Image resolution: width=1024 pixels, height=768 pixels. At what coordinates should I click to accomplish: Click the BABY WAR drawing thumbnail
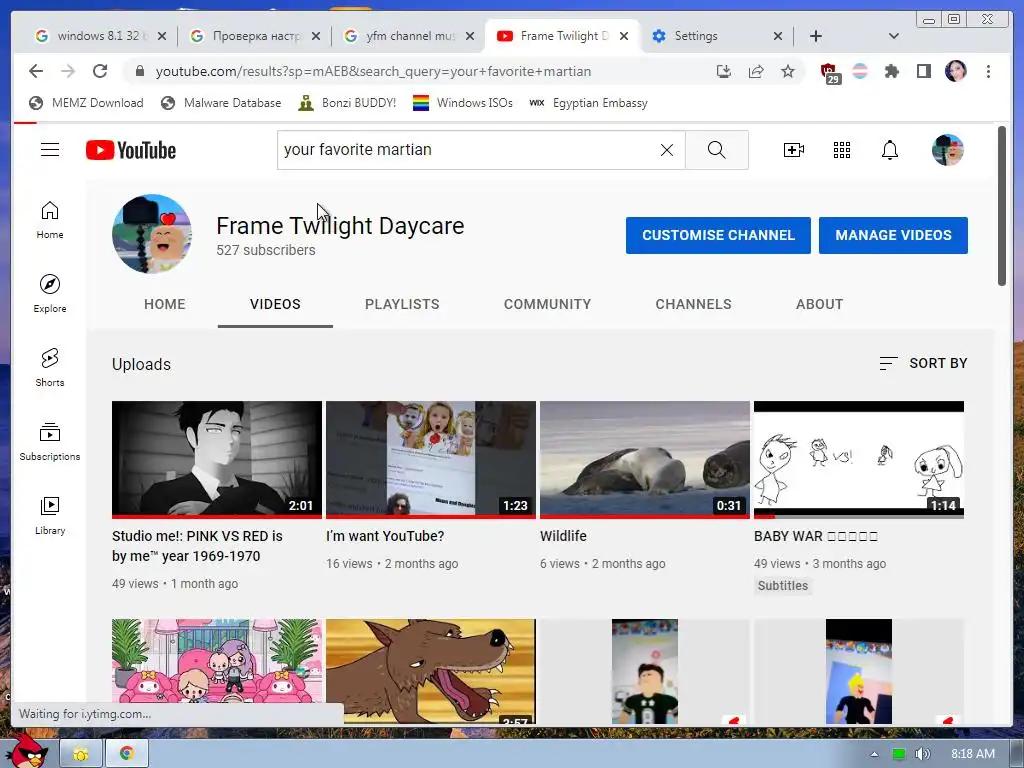[x=859, y=459]
